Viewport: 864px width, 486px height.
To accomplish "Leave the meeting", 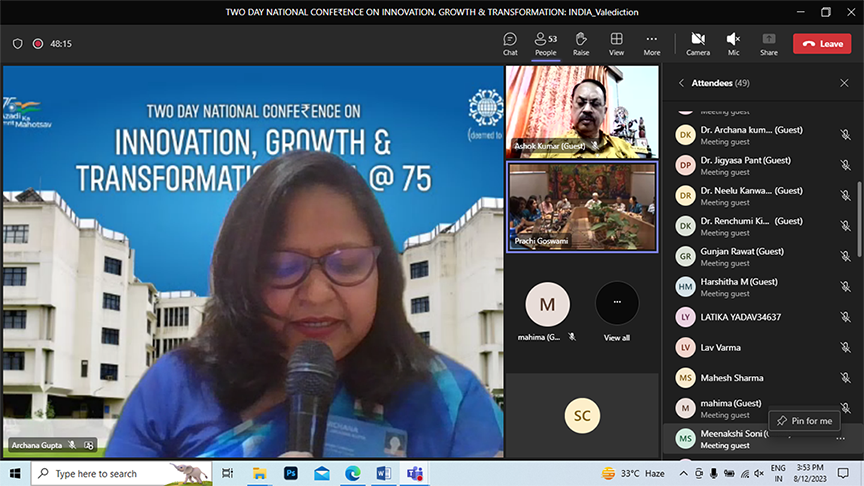I will tap(822, 43).
